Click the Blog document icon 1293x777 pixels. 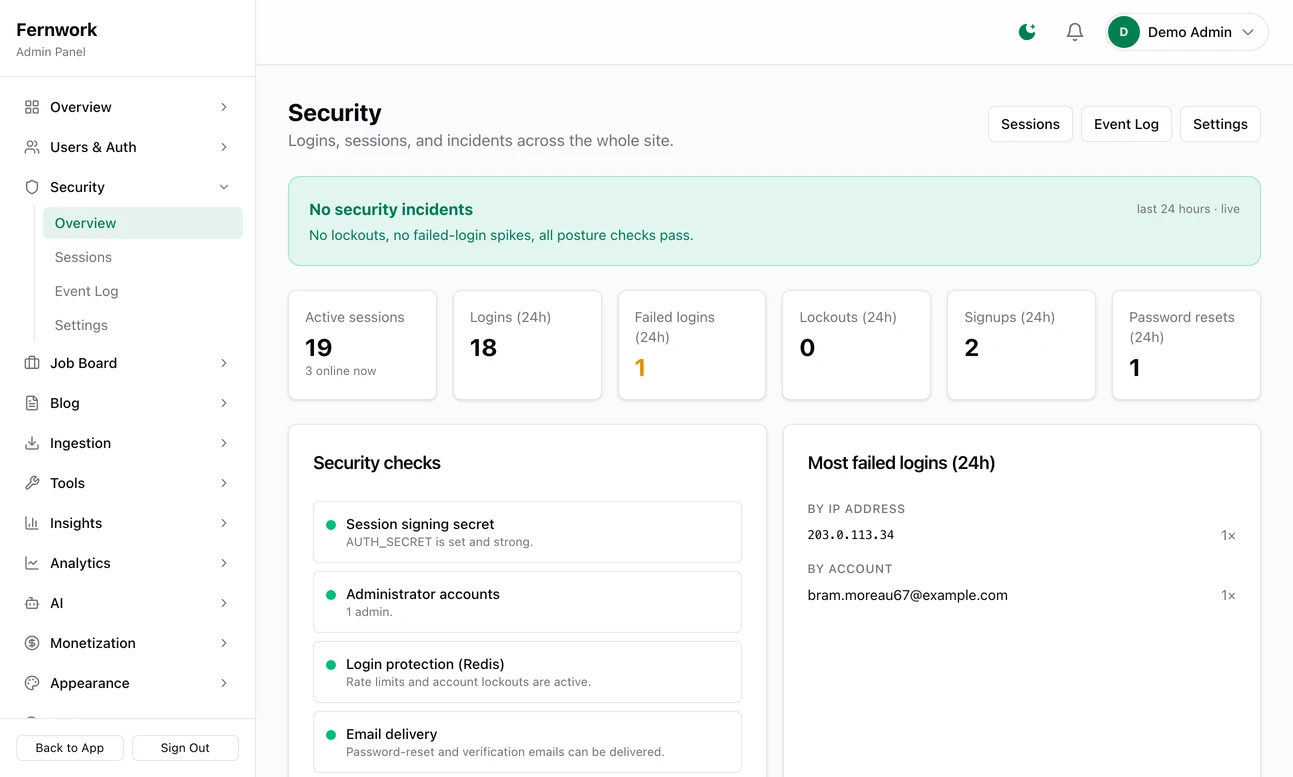[32, 403]
